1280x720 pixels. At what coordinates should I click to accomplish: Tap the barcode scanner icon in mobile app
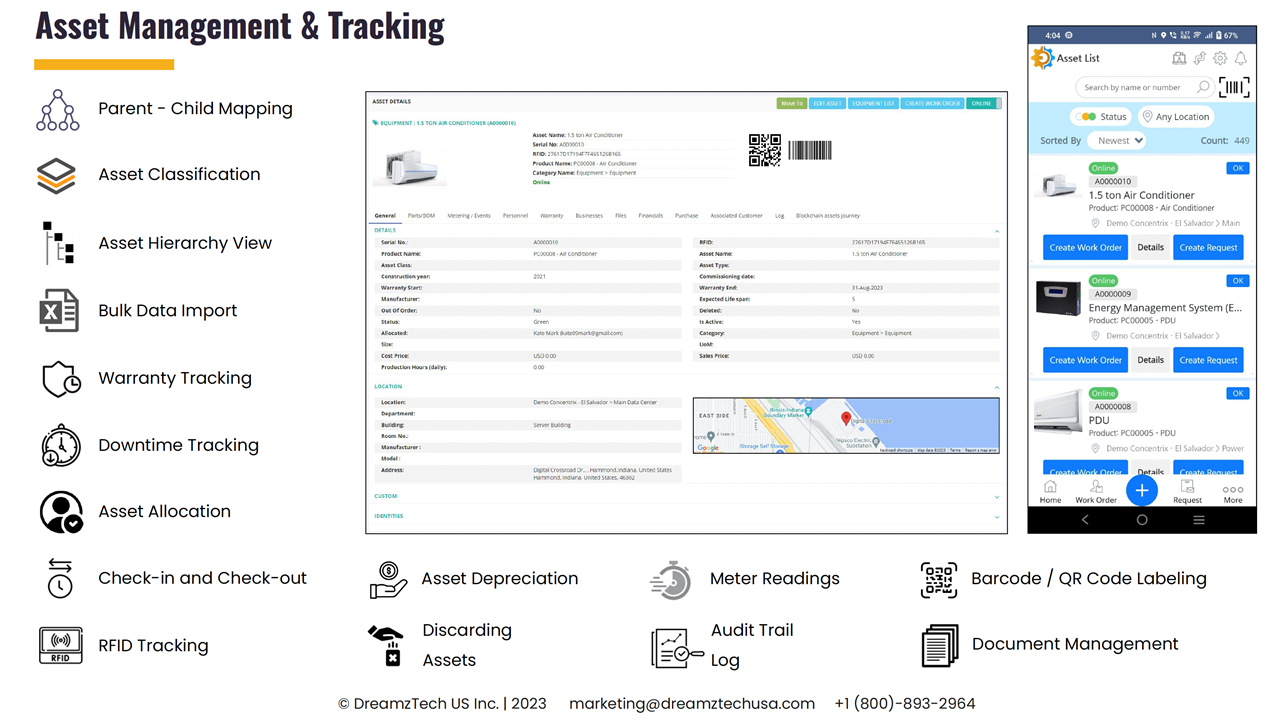pos(1234,87)
